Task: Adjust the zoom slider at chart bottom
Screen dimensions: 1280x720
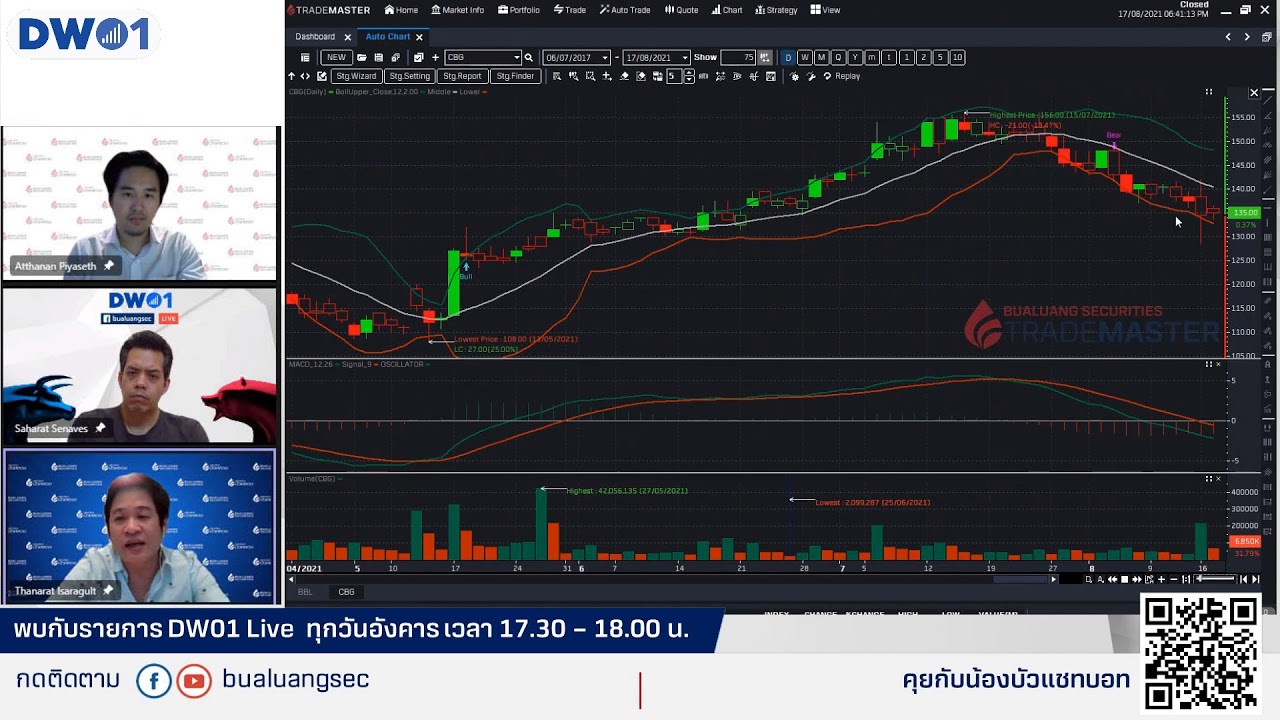Action: click(x=1216, y=579)
